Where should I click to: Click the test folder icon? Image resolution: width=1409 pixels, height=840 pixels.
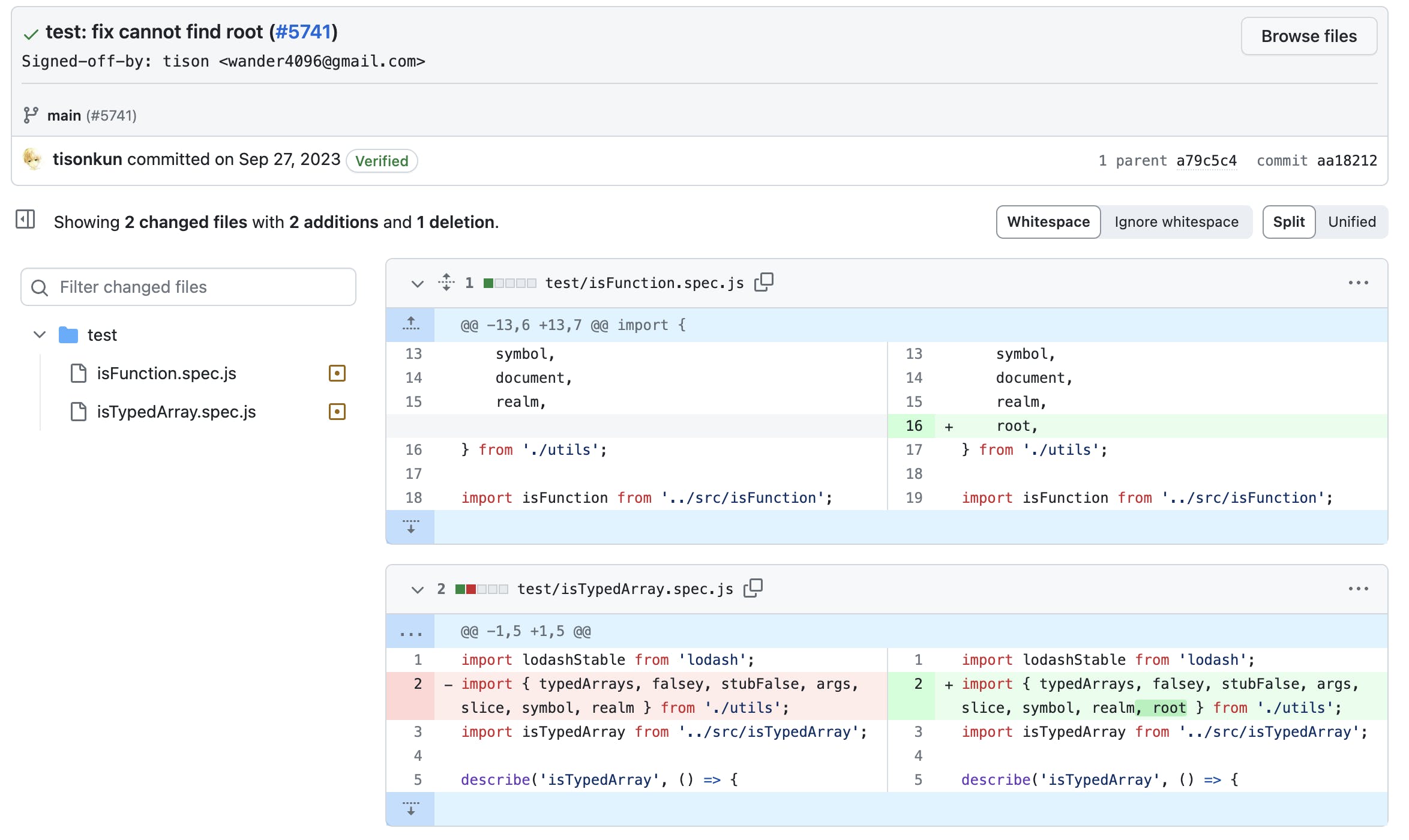coord(68,335)
